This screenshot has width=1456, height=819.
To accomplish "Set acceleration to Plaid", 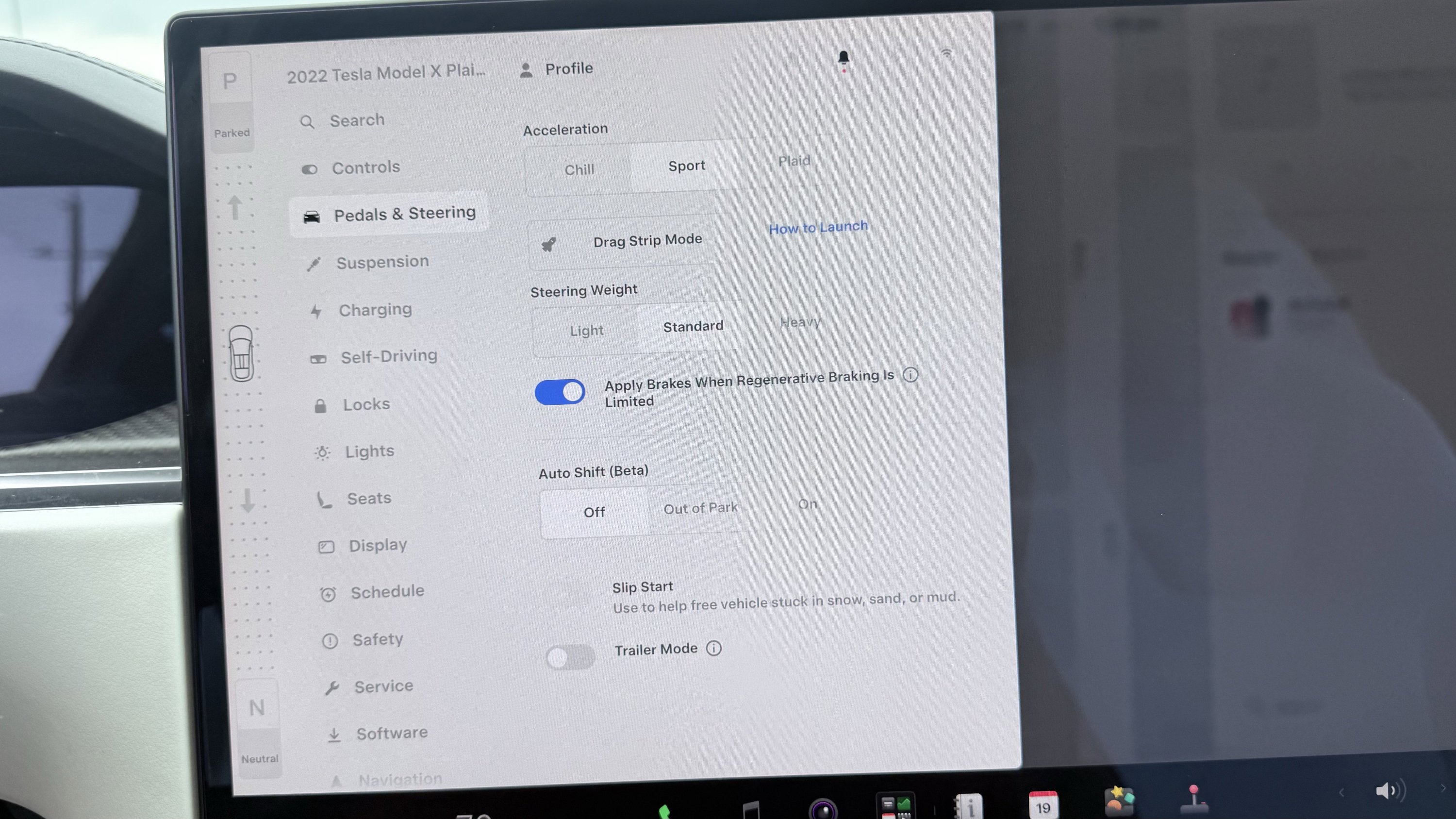I will coord(794,161).
